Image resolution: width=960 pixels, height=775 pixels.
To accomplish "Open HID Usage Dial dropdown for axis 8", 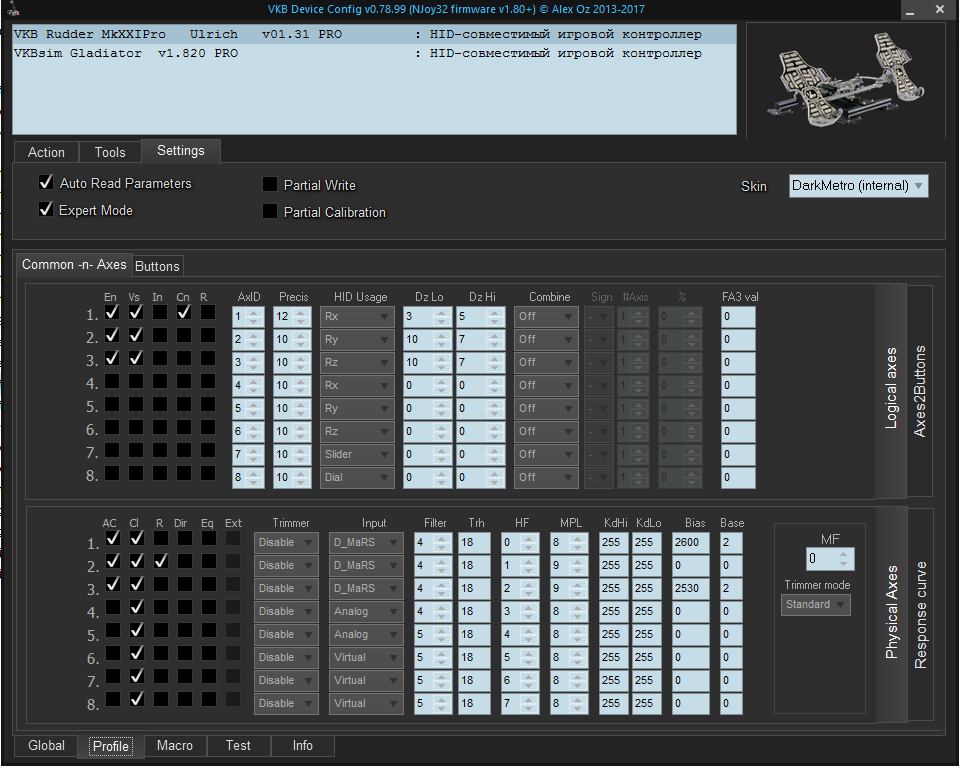I will pos(357,477).
